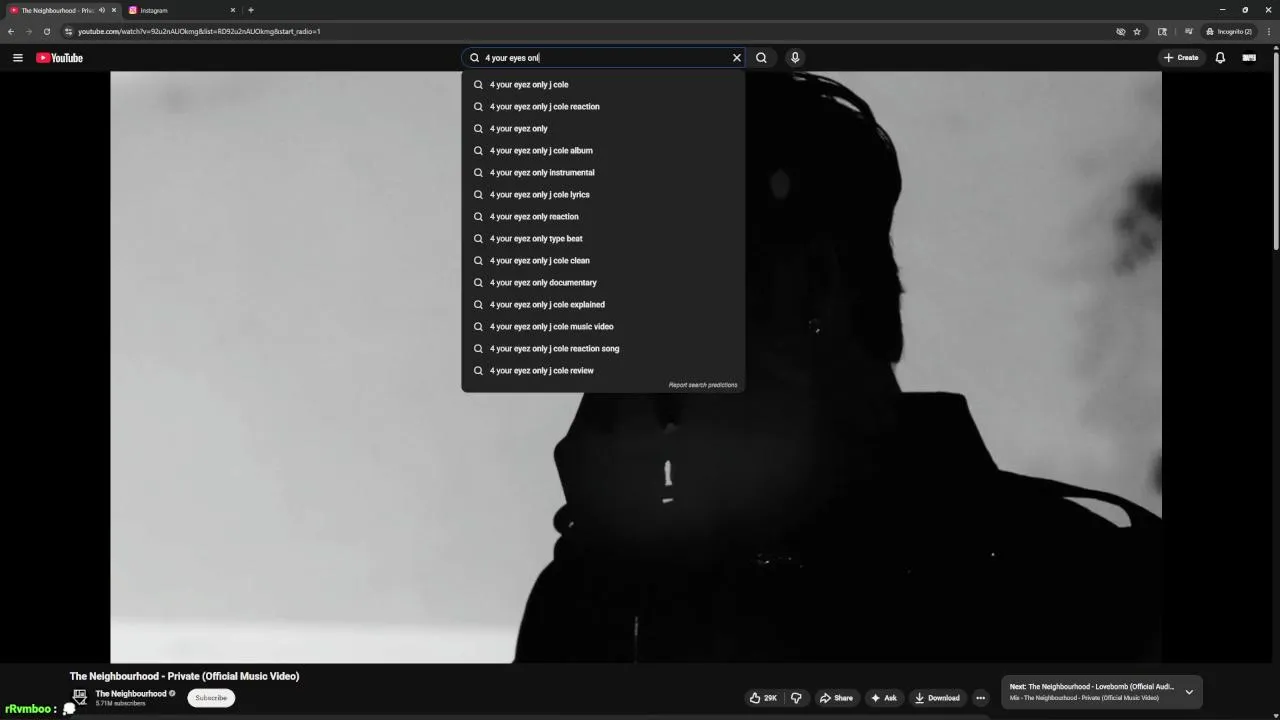This screenshot has height=720, width=1280.
Task: Pick the plain "4 your eyez only" suggestion
Action: coord(603,129)
